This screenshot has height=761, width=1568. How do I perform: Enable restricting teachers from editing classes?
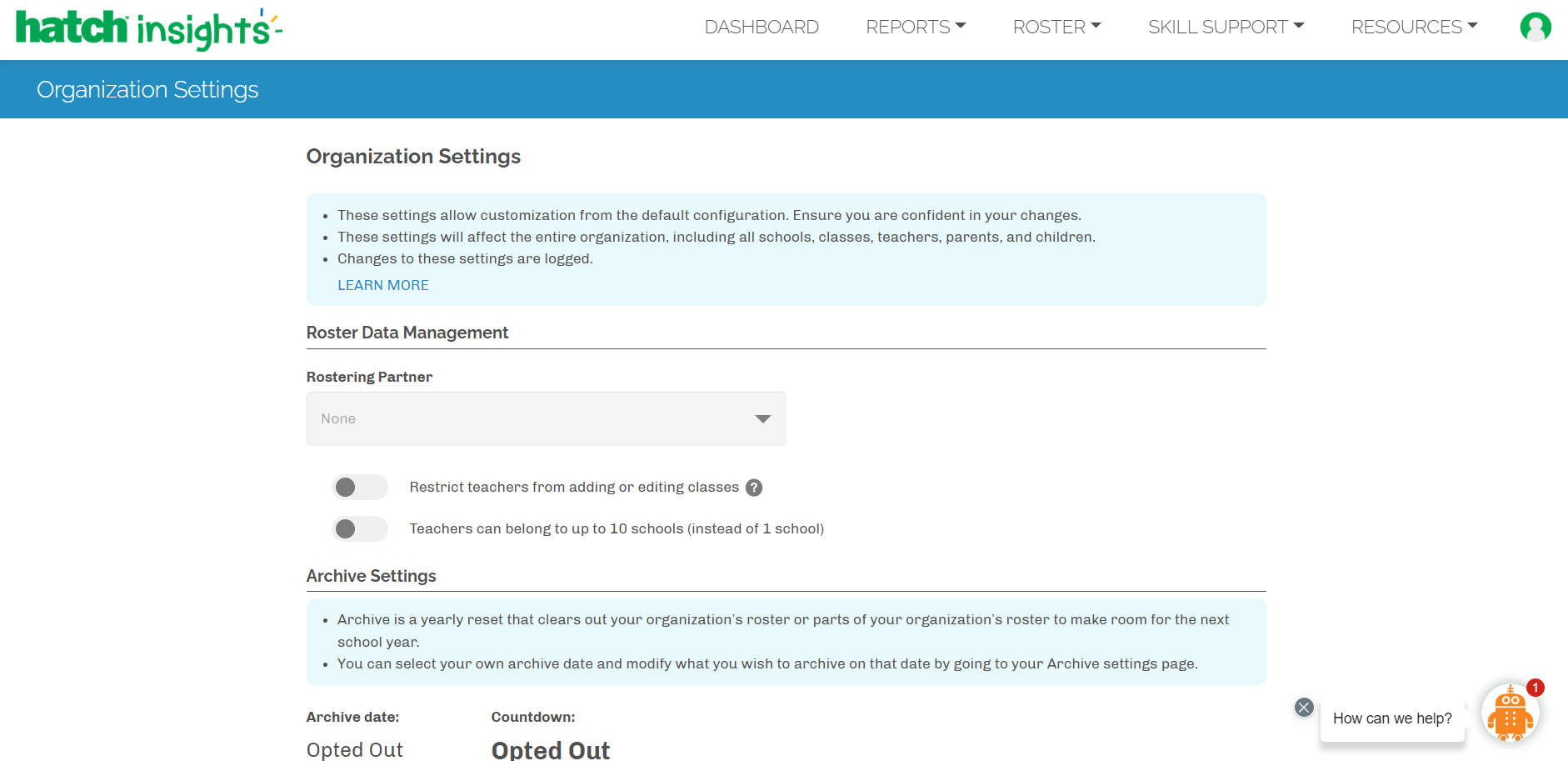[x=360, y=487]
